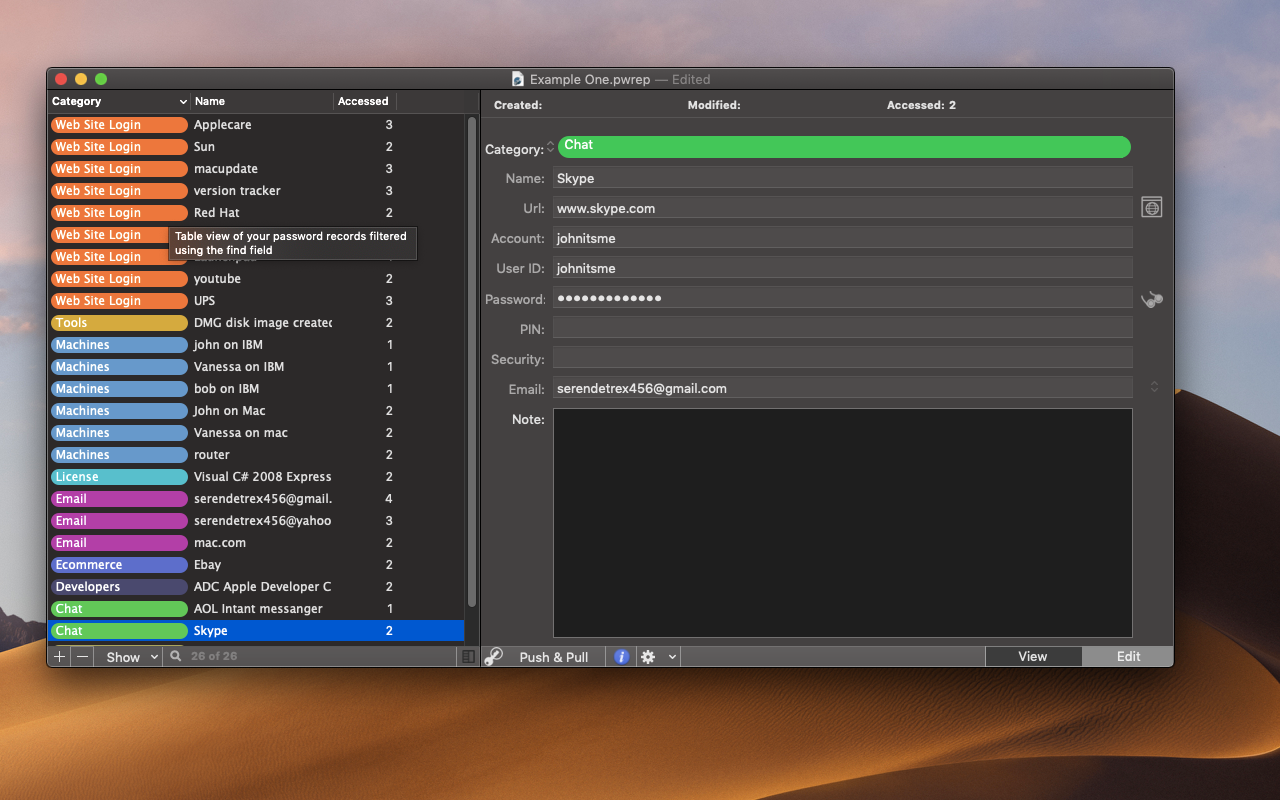Open the gear settings dropdown
The height and width of the screenshot is (800, 1280).
click(658, 657)
